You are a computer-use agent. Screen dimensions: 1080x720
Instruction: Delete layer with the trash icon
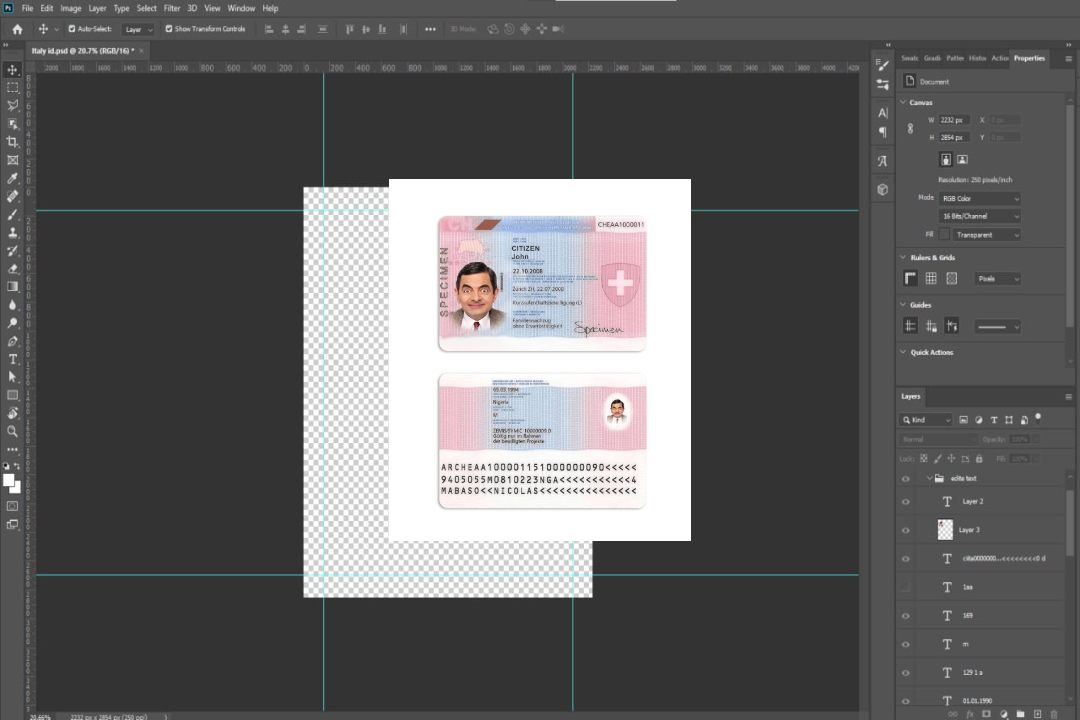1054,713
